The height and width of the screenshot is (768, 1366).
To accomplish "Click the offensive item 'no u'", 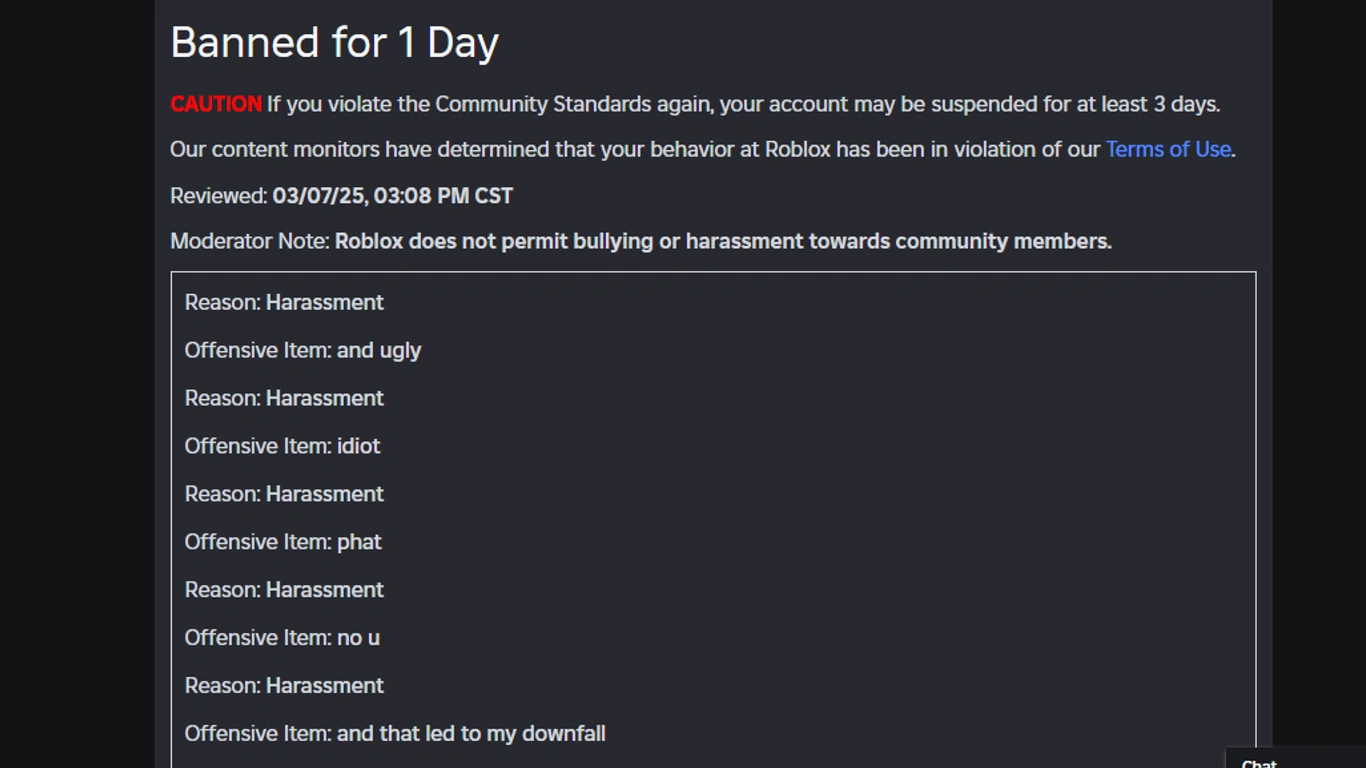I will tap(281, 637).
